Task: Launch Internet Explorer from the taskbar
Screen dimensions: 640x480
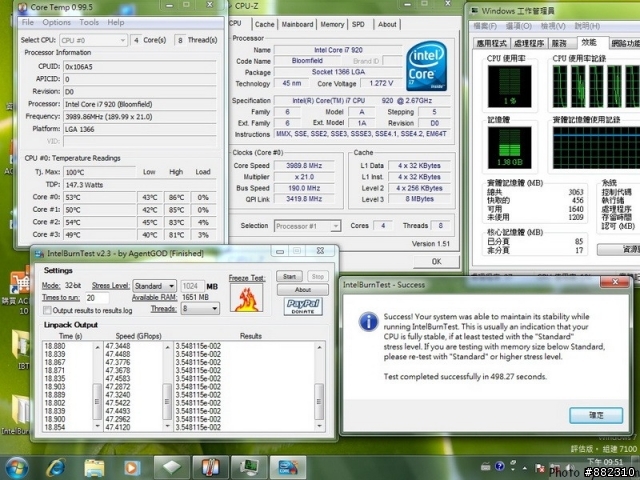Action: coord(56,468)
